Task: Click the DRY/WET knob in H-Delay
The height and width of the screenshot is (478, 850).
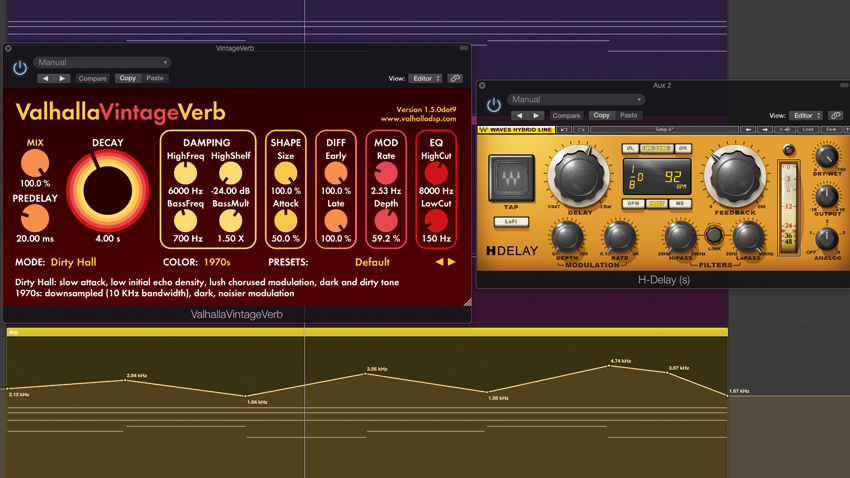Action: click(827, 156)
